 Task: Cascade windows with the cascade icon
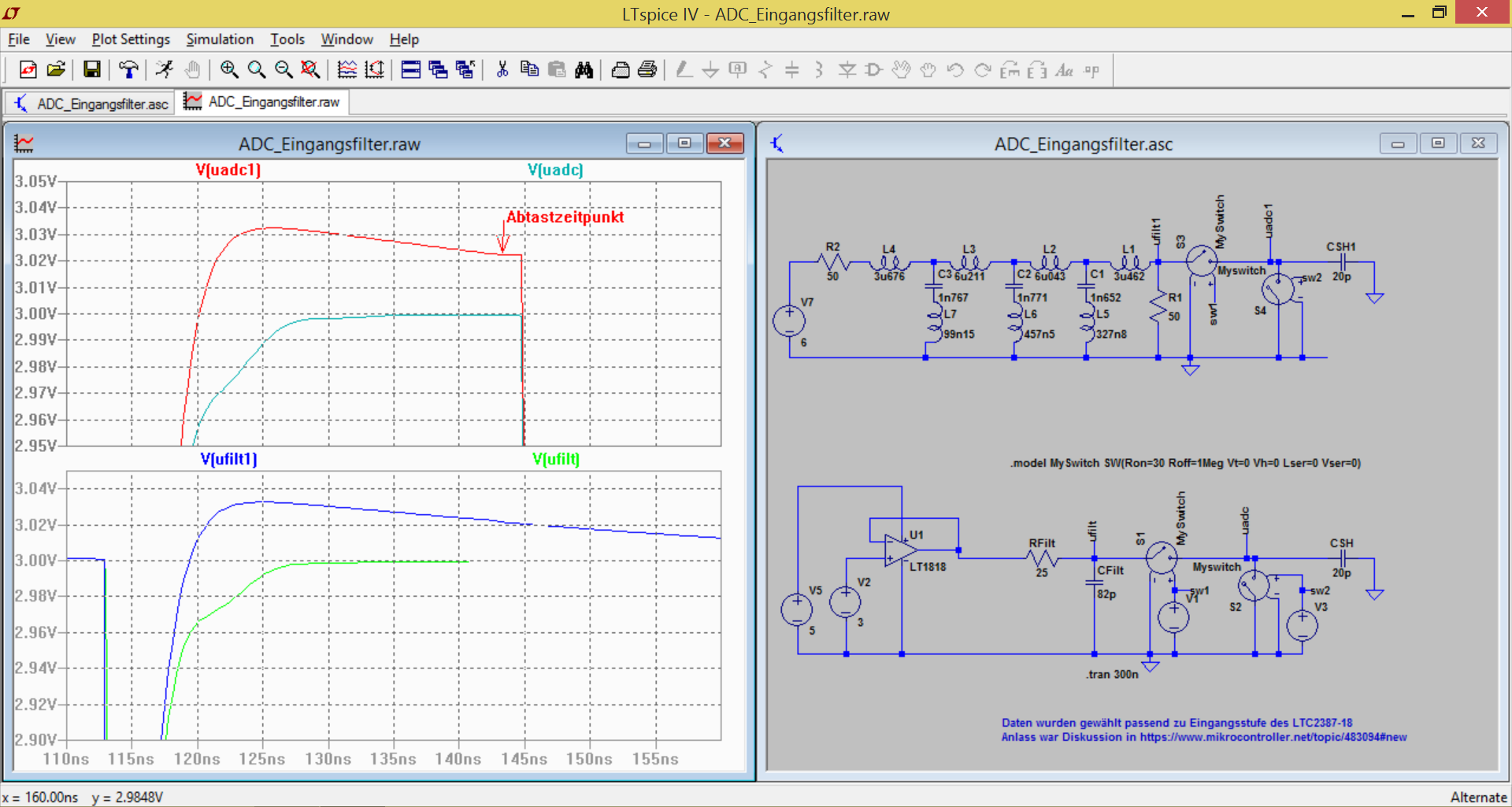[439, 70]
